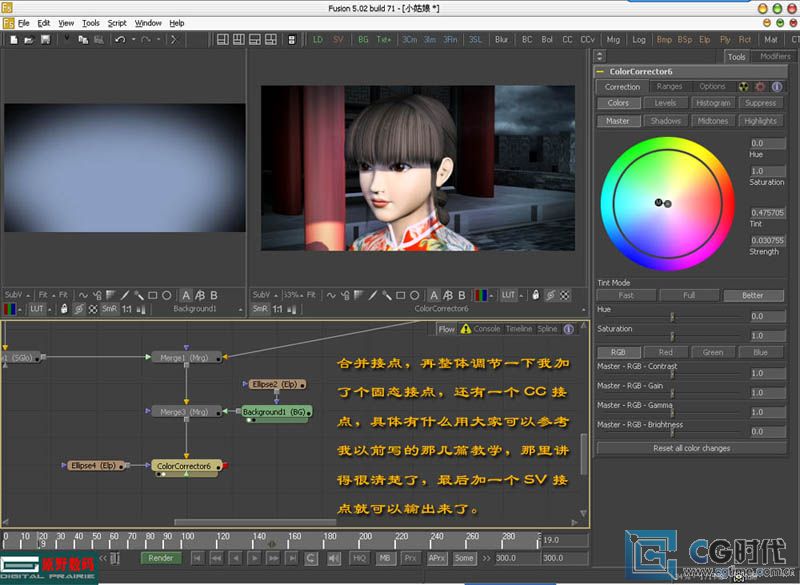This screenshot has width=800, height=585.
Task: Show buffer A in the right viewer
Action: (x=433, y=295)
